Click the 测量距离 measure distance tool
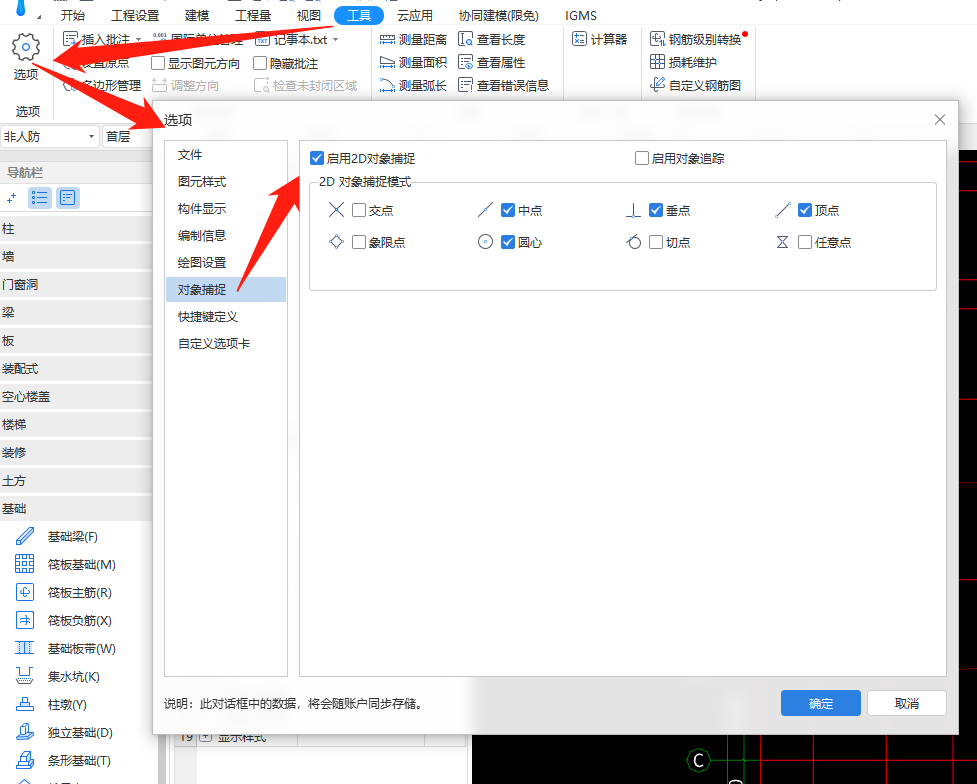 (x=413, y=40)
